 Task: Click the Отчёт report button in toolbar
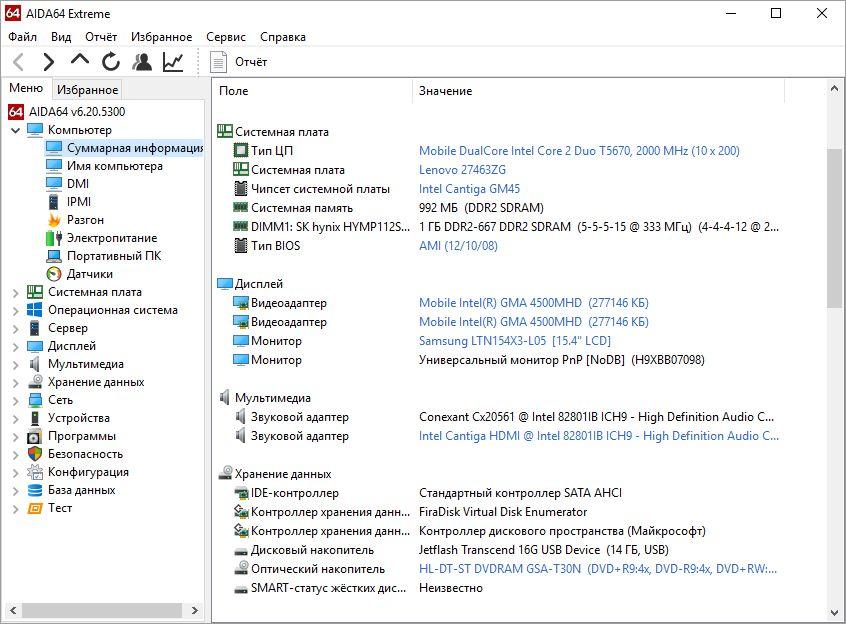[239, 62]
